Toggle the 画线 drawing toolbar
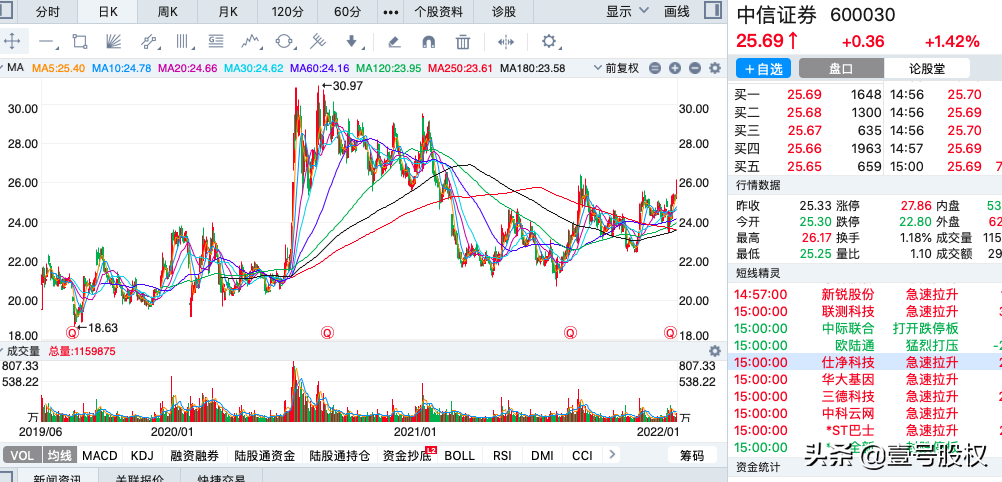1002x482 pixels. tap(677, 11)
